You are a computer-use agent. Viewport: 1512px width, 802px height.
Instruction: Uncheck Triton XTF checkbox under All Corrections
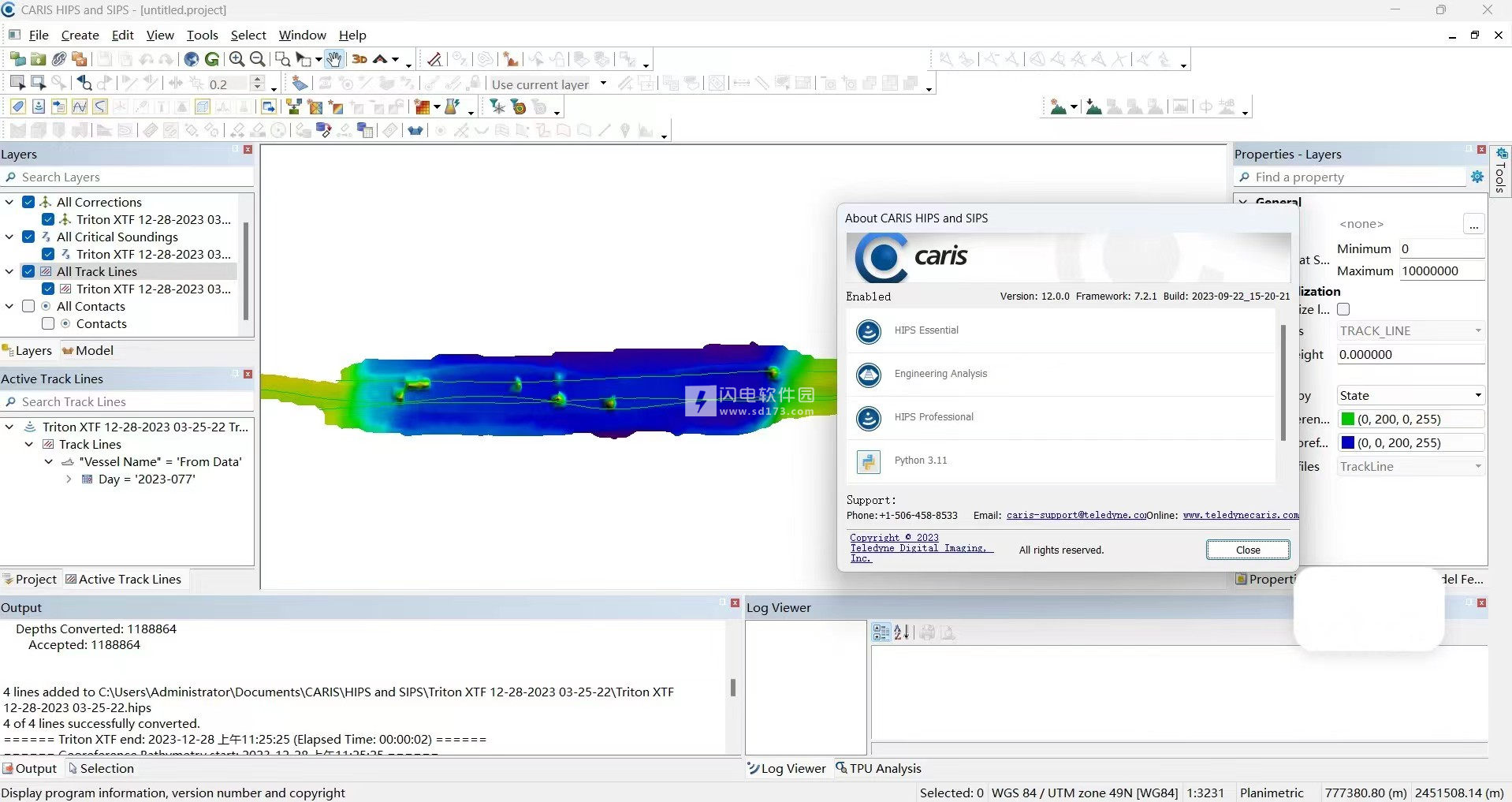pyautogui.click(x=48, y=219)
